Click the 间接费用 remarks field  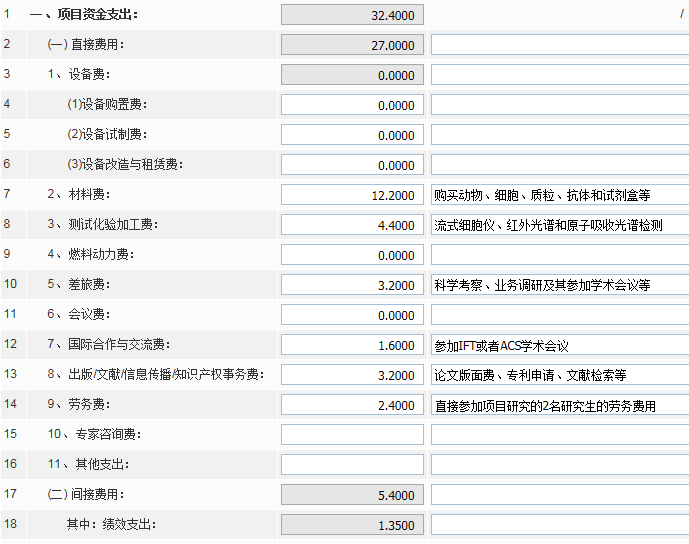[560, 495]
